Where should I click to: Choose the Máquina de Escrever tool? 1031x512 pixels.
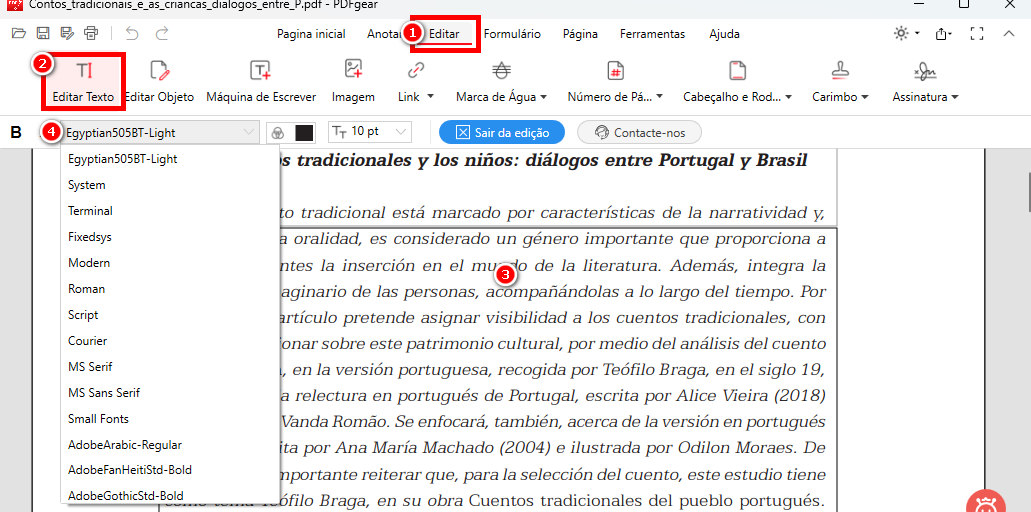click(x=261, y=82)
